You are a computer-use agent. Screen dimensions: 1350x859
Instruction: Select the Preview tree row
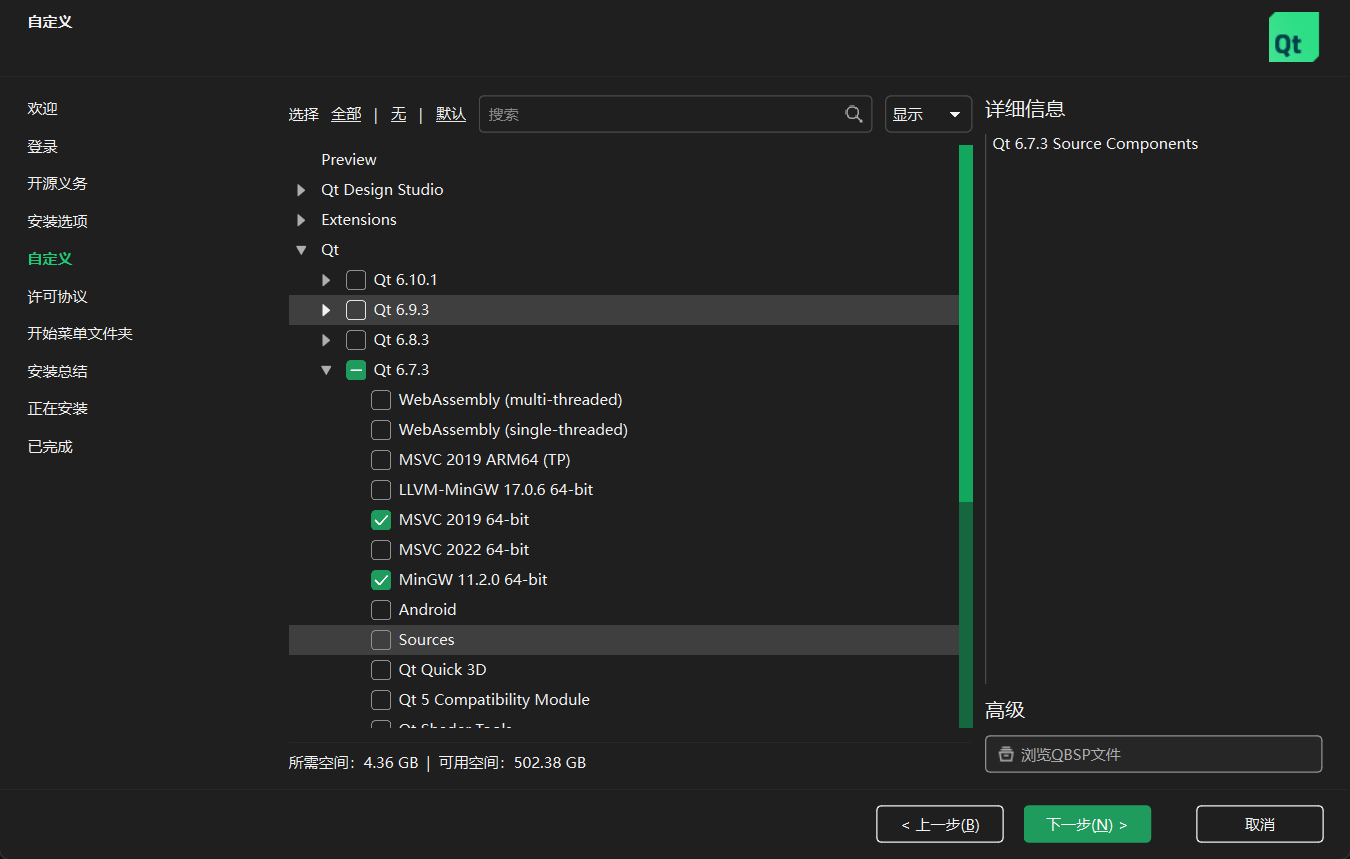point(624,160)
